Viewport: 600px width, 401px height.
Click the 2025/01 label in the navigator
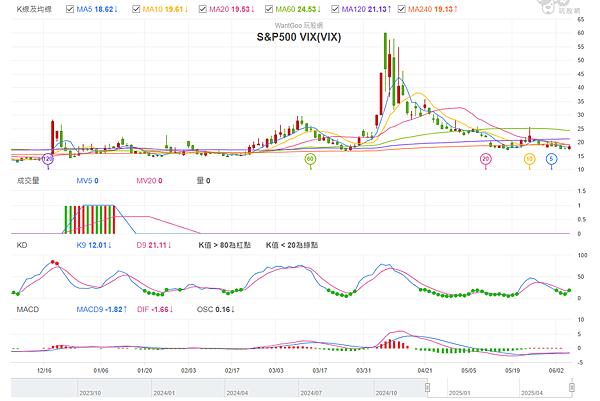click(x=459, y=393)
